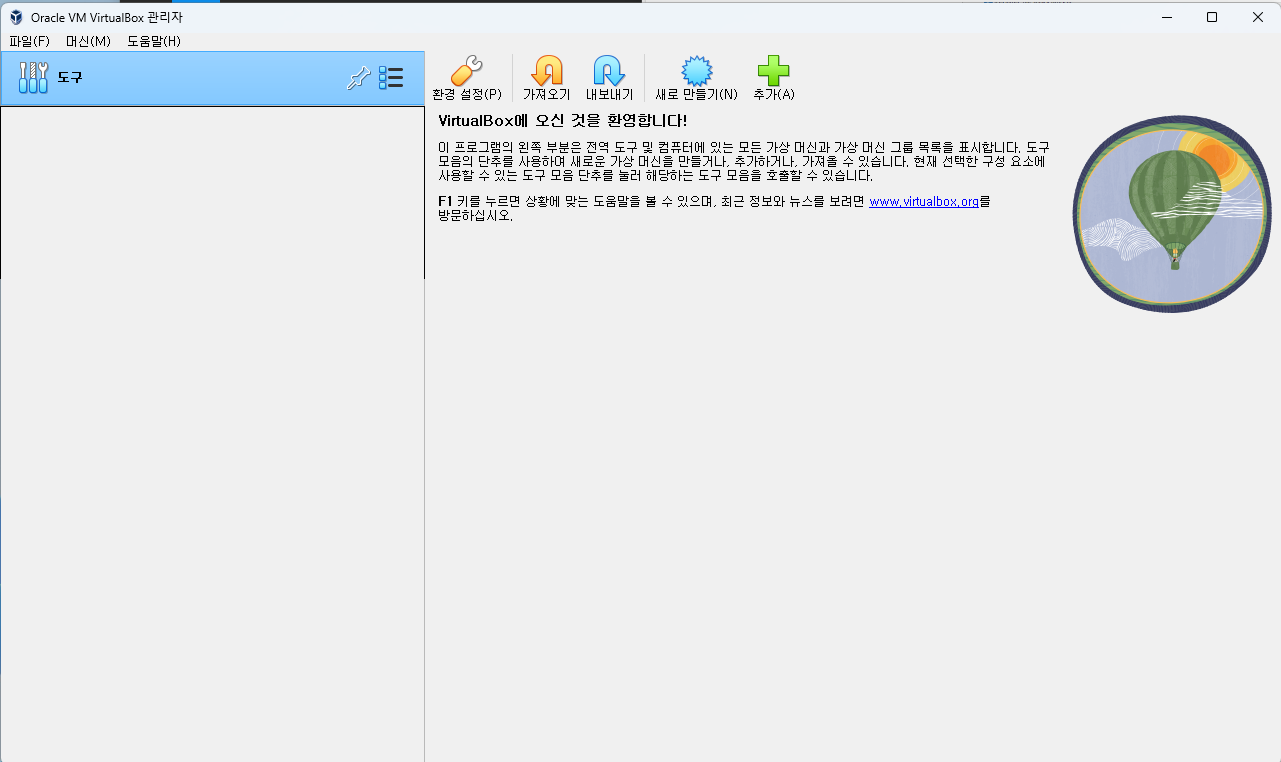Click the welcome heading 'VirtualBox에 오신 것을 환영합니다!'

tap(563, 121)
